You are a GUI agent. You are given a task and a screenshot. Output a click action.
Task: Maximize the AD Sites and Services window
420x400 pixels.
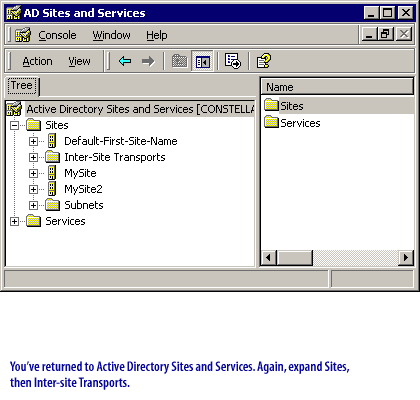388,13
